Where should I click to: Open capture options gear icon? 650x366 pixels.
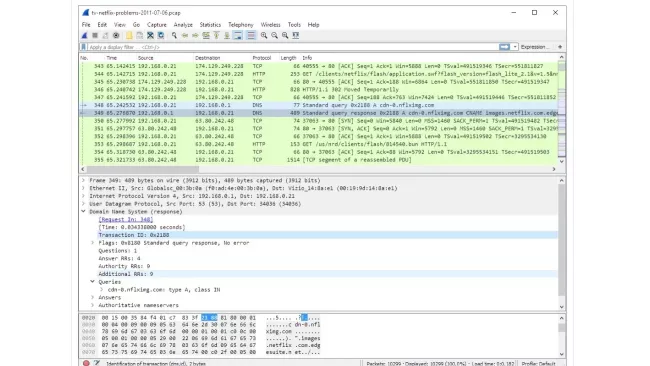(116, 36)
